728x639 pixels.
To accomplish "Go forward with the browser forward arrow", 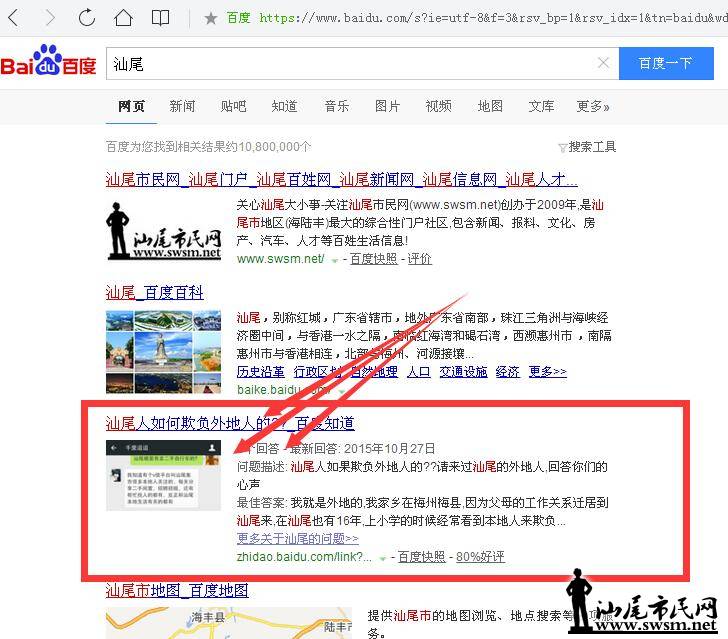I will pyautogui.click(x=50, y=18).
